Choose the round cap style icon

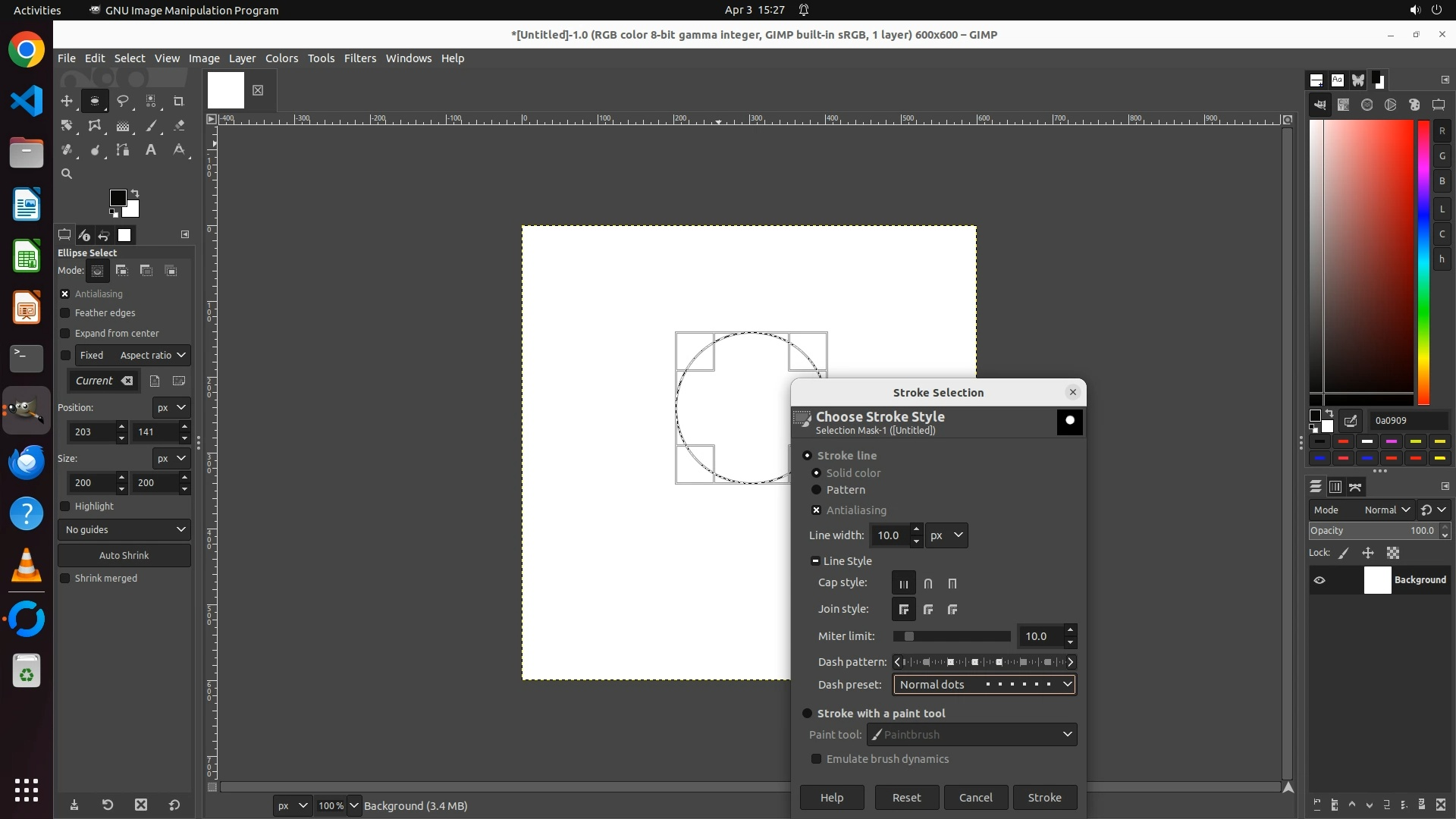click(927, 584)
